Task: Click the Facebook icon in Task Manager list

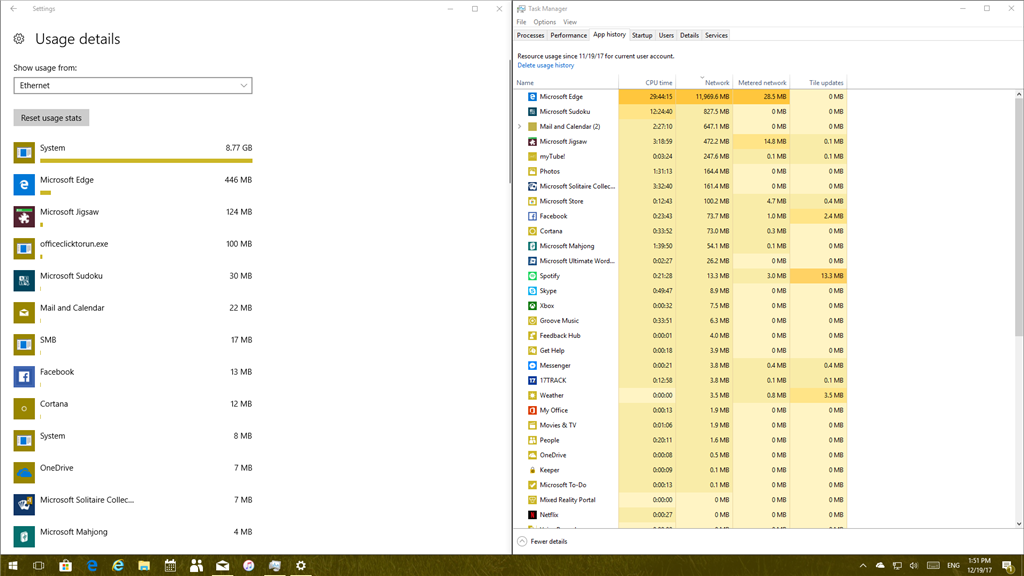Action: click(x=532, y=216)
